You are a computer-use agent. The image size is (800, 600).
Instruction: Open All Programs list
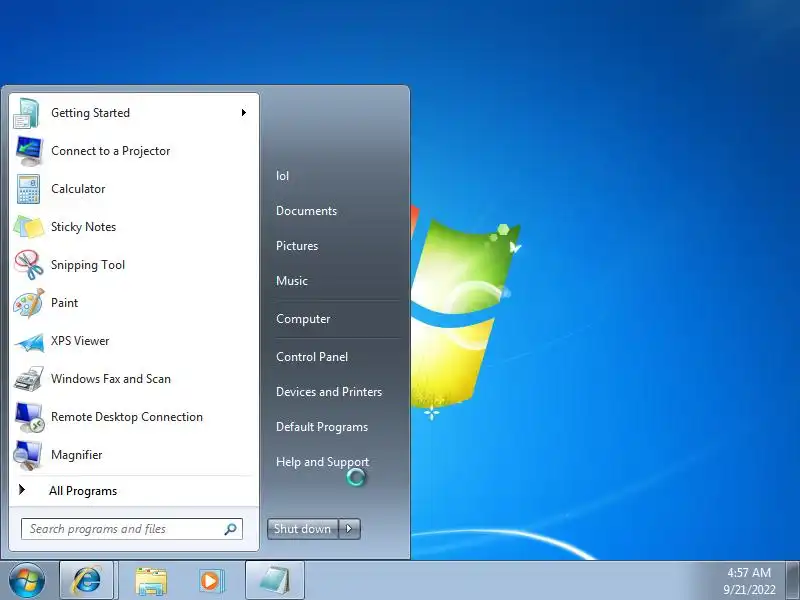pyautogui.click(x=83, y=491)
